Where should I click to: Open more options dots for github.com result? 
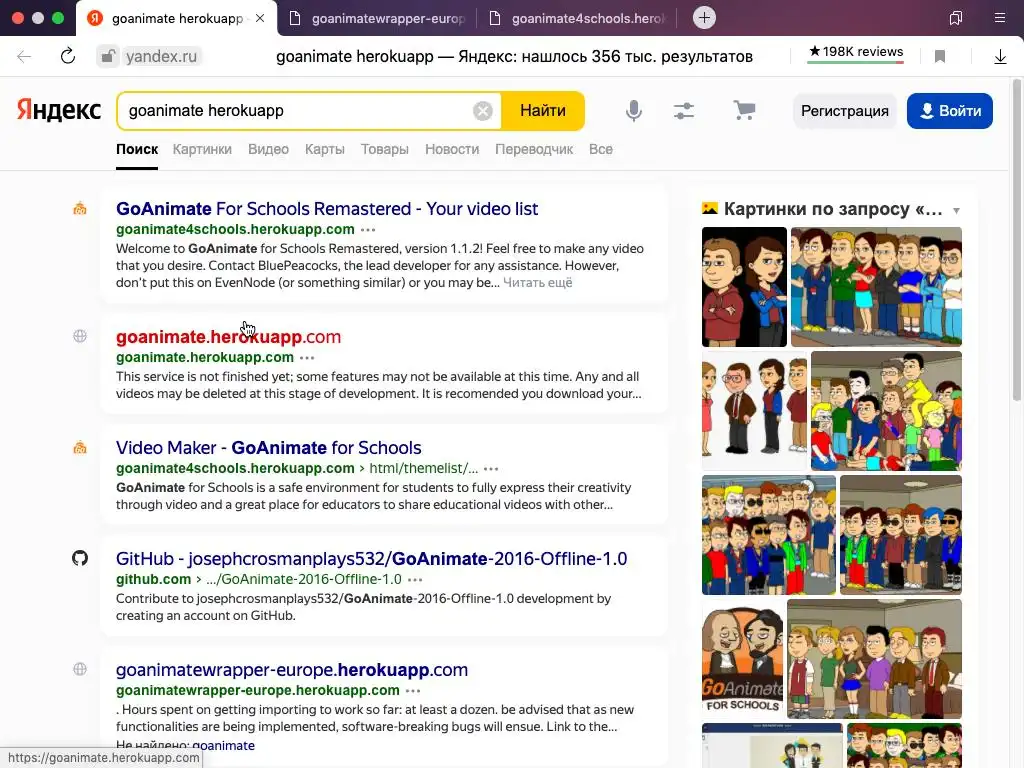click(x=415, y=580)
